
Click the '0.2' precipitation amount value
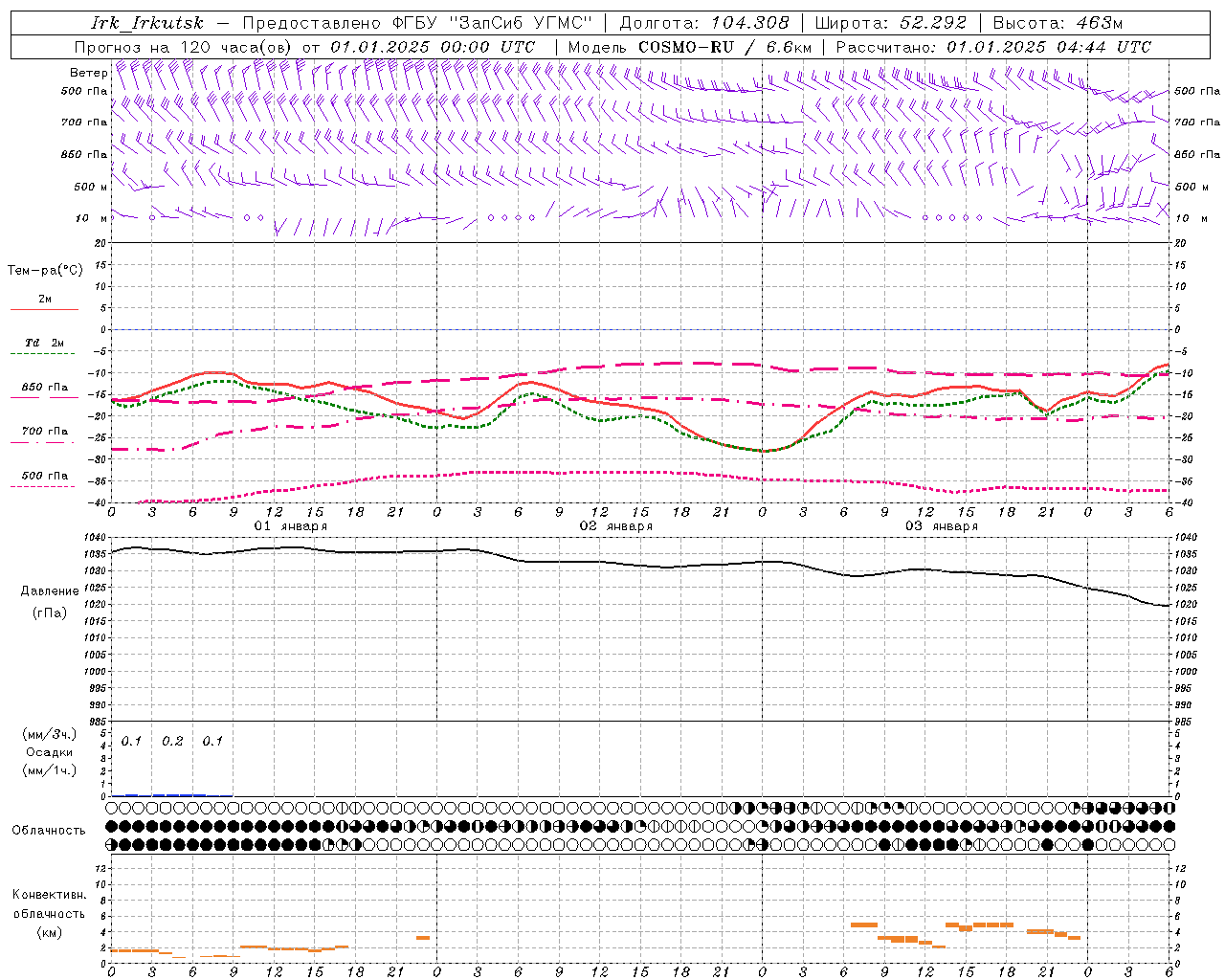[x=172, y=742]
